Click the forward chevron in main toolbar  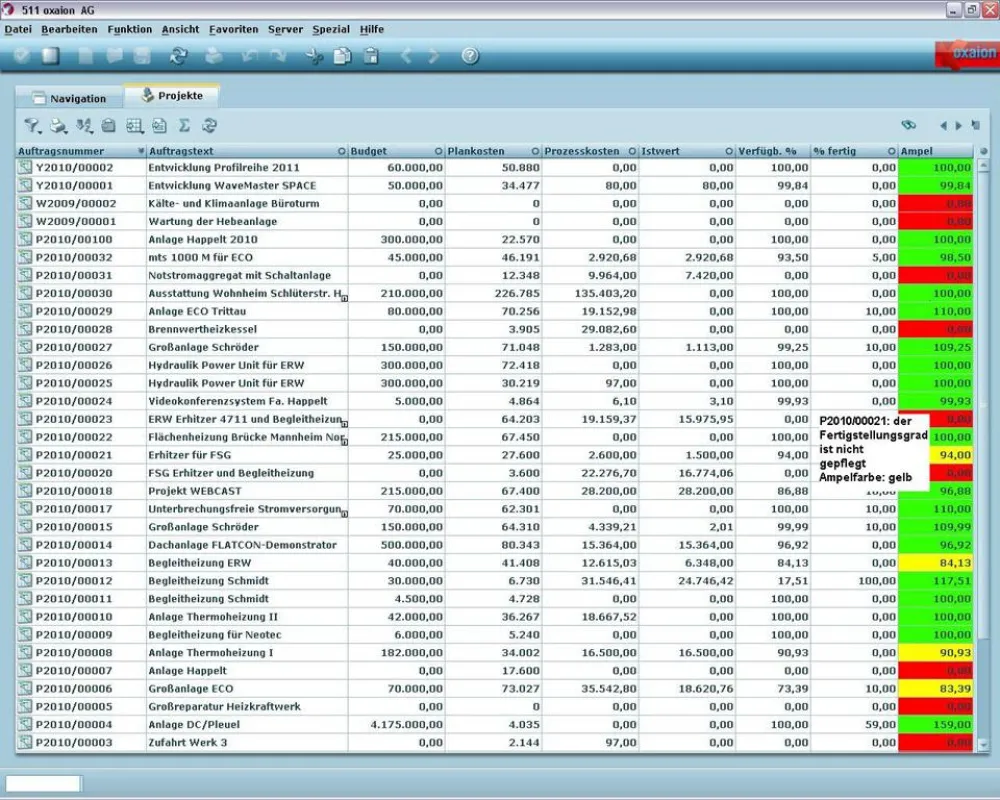[434, 56]
